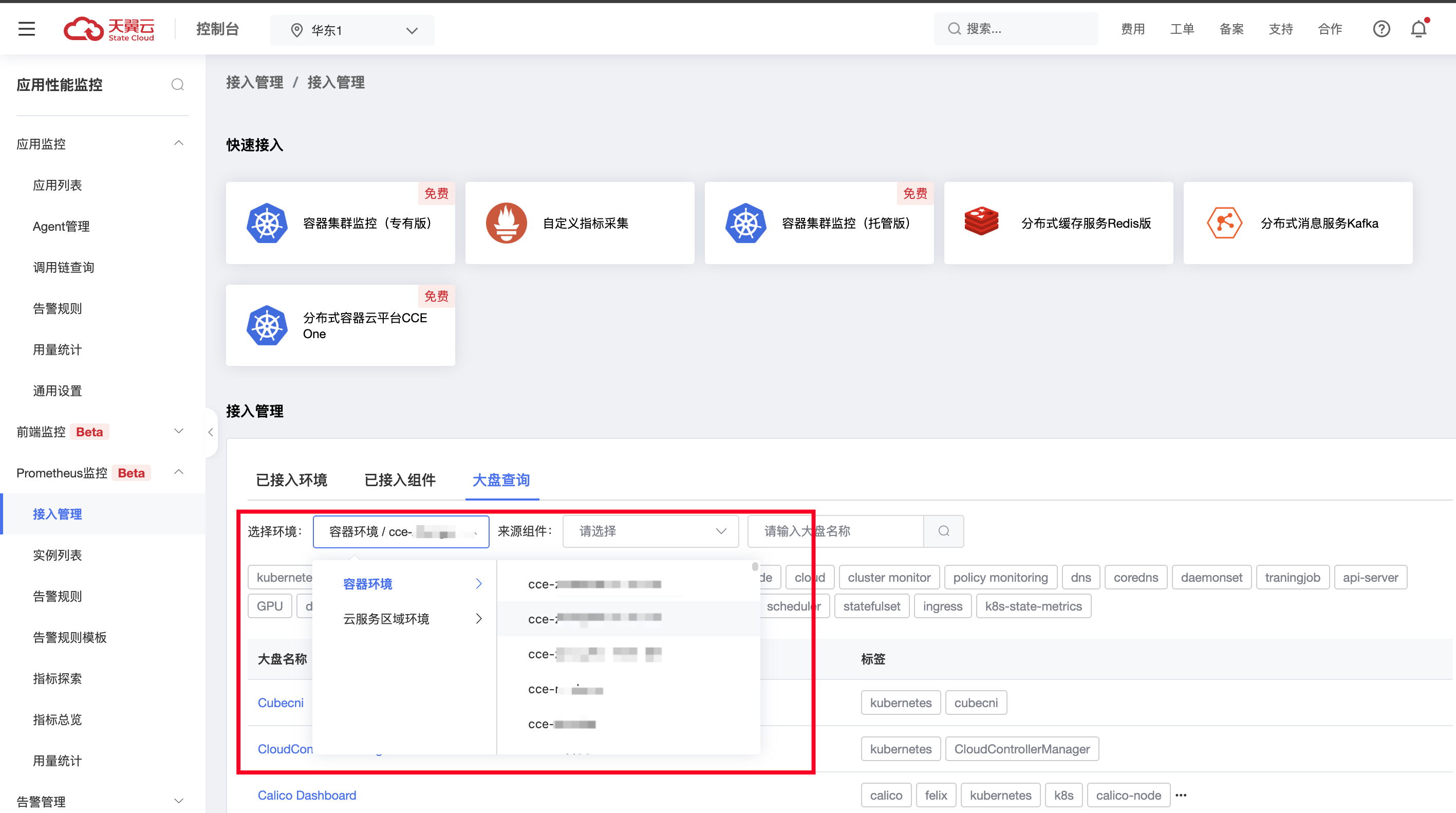Open 支持 in the top menu
1456x813 pixels.
[1280, 29]
